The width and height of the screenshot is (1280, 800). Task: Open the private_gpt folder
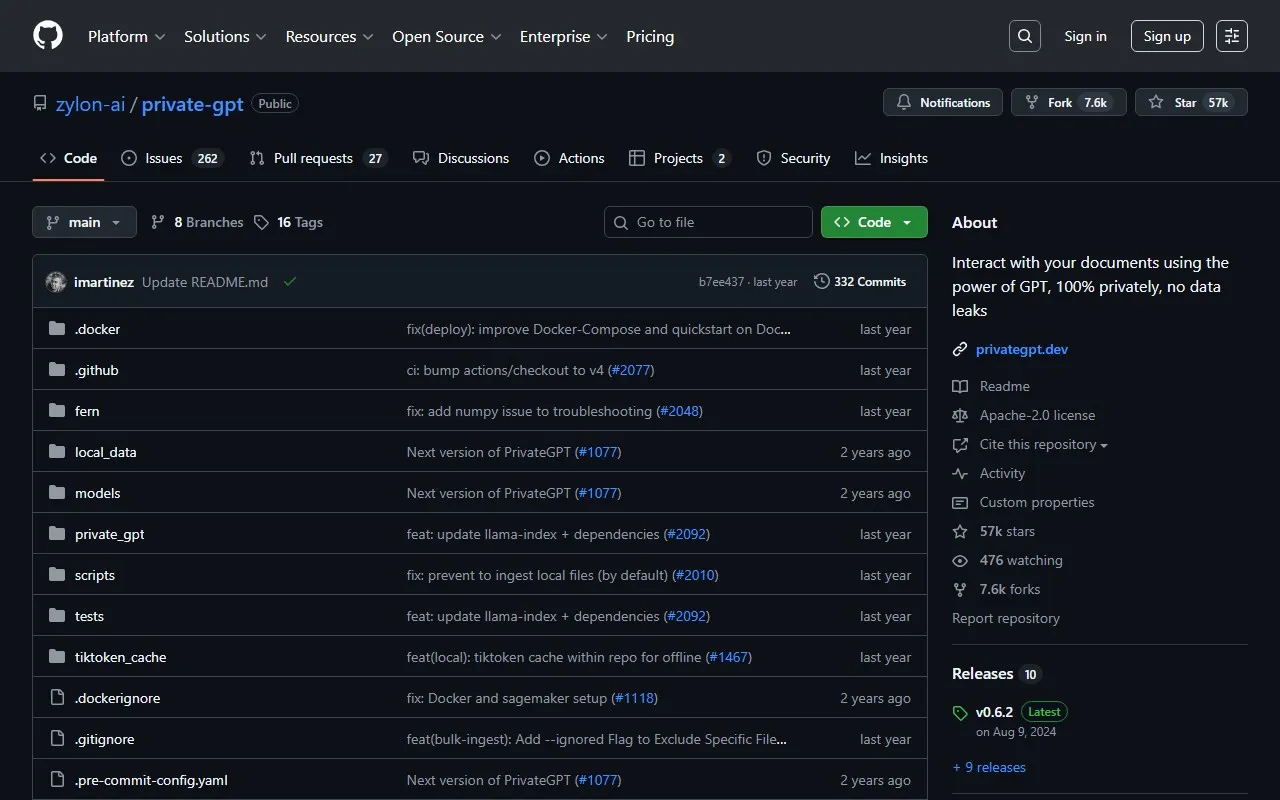pyautogui.click(x=109, y=534)
